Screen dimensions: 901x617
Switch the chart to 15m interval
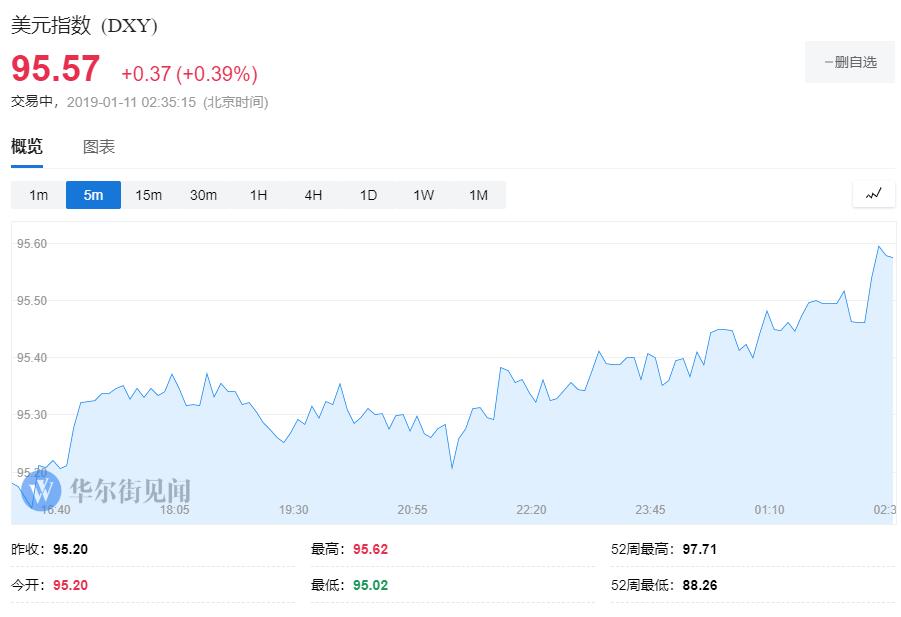(x=148, y=195)
